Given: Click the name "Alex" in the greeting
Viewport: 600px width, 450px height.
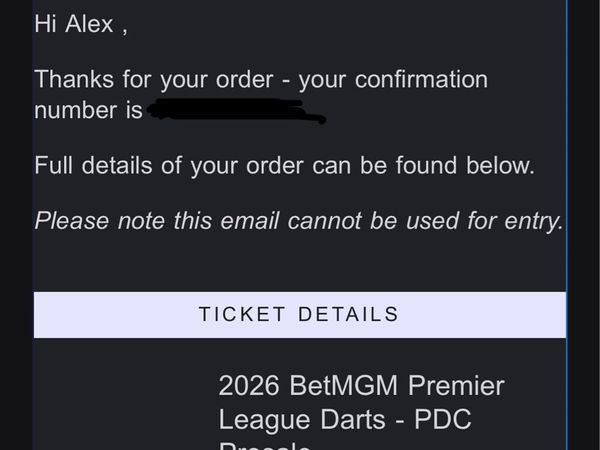Looking at the screenshot, I should pyautogui.click(x=90, y=25).
